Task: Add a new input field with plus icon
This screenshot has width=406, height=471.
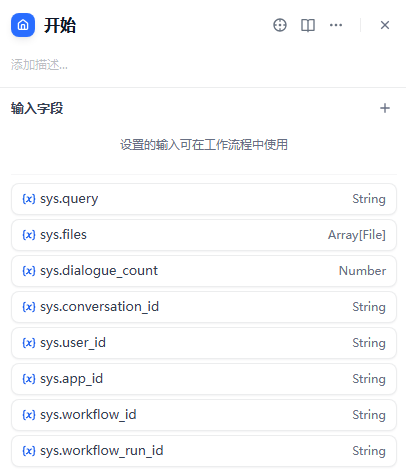Action: tap(385, 108)
